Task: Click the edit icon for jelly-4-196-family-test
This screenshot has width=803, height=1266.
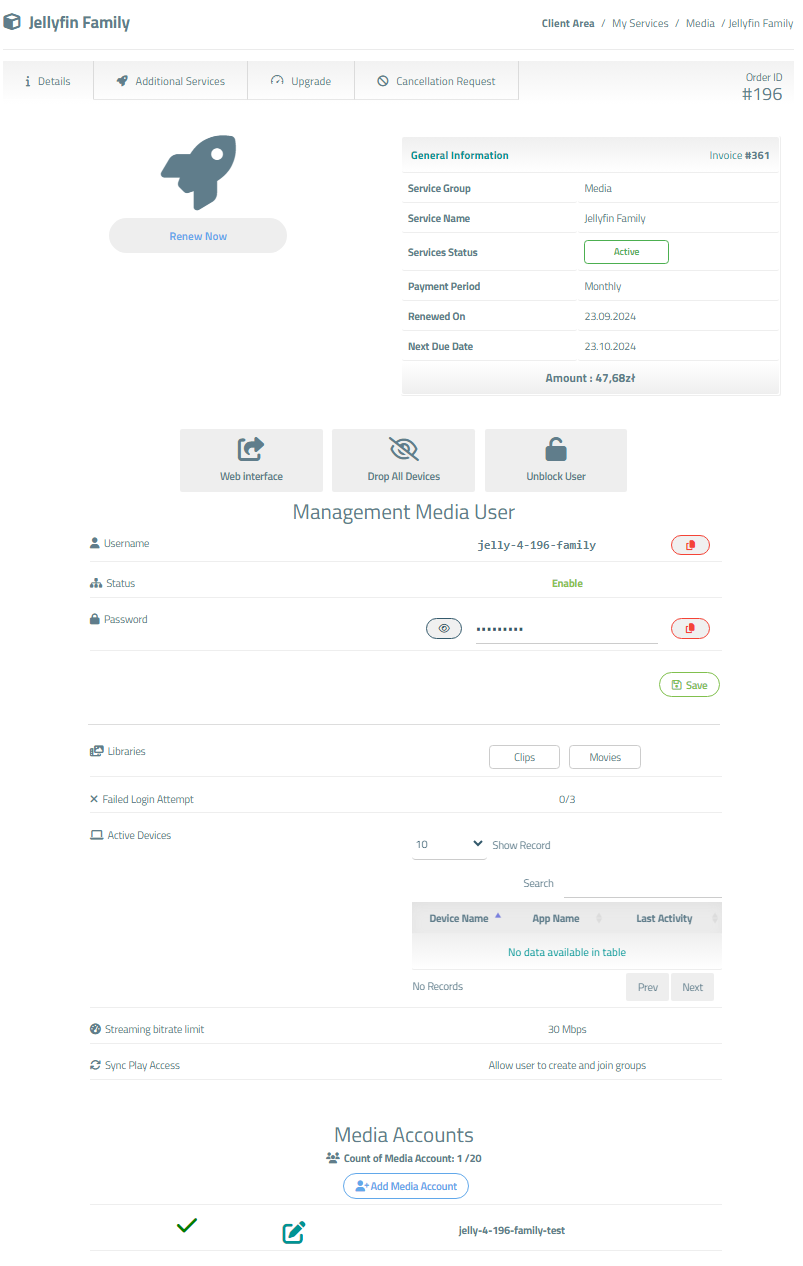Action: pos(294,1233)
